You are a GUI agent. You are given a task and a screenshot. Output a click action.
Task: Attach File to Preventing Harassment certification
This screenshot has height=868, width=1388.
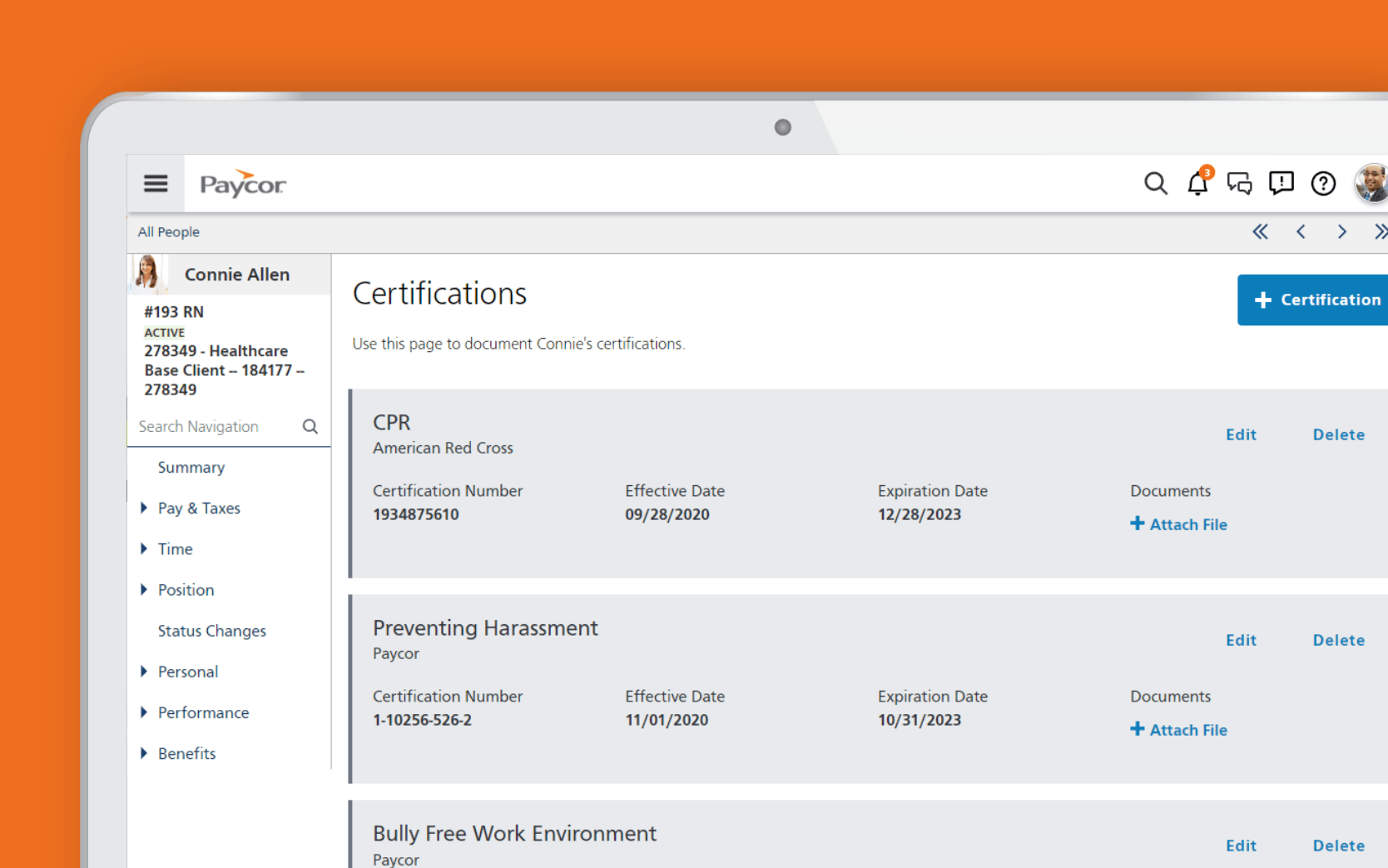point(1179,730)
